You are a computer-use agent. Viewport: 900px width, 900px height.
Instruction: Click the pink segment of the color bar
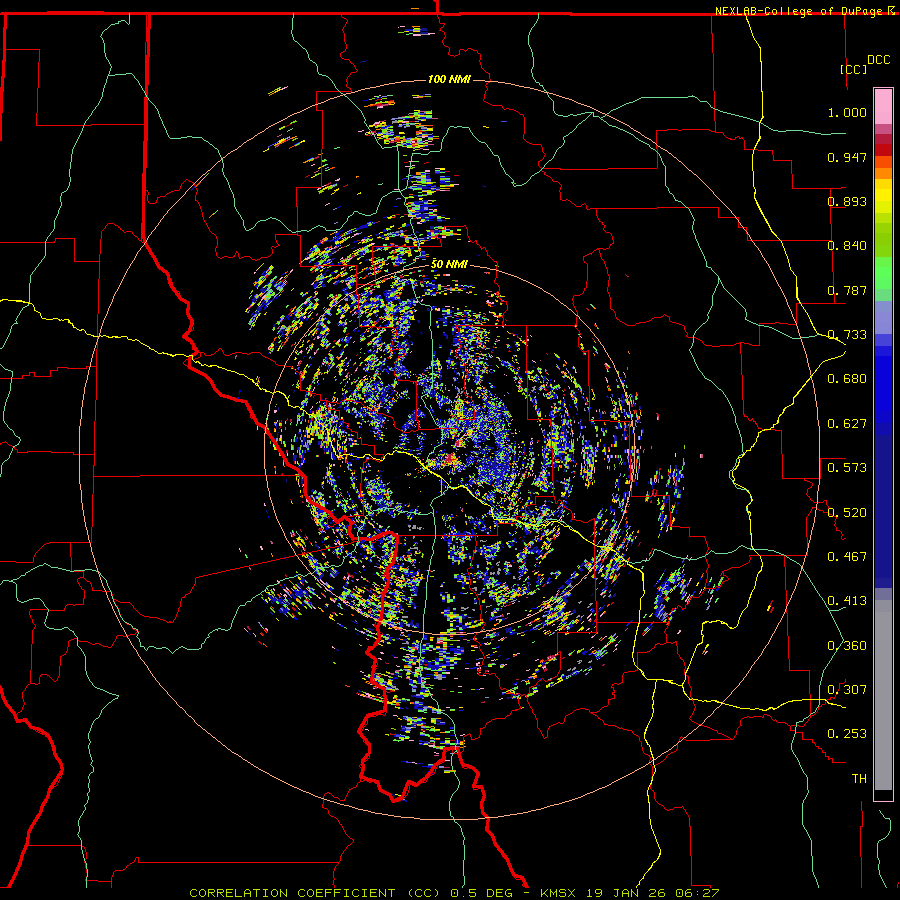(x=883, y=107)
